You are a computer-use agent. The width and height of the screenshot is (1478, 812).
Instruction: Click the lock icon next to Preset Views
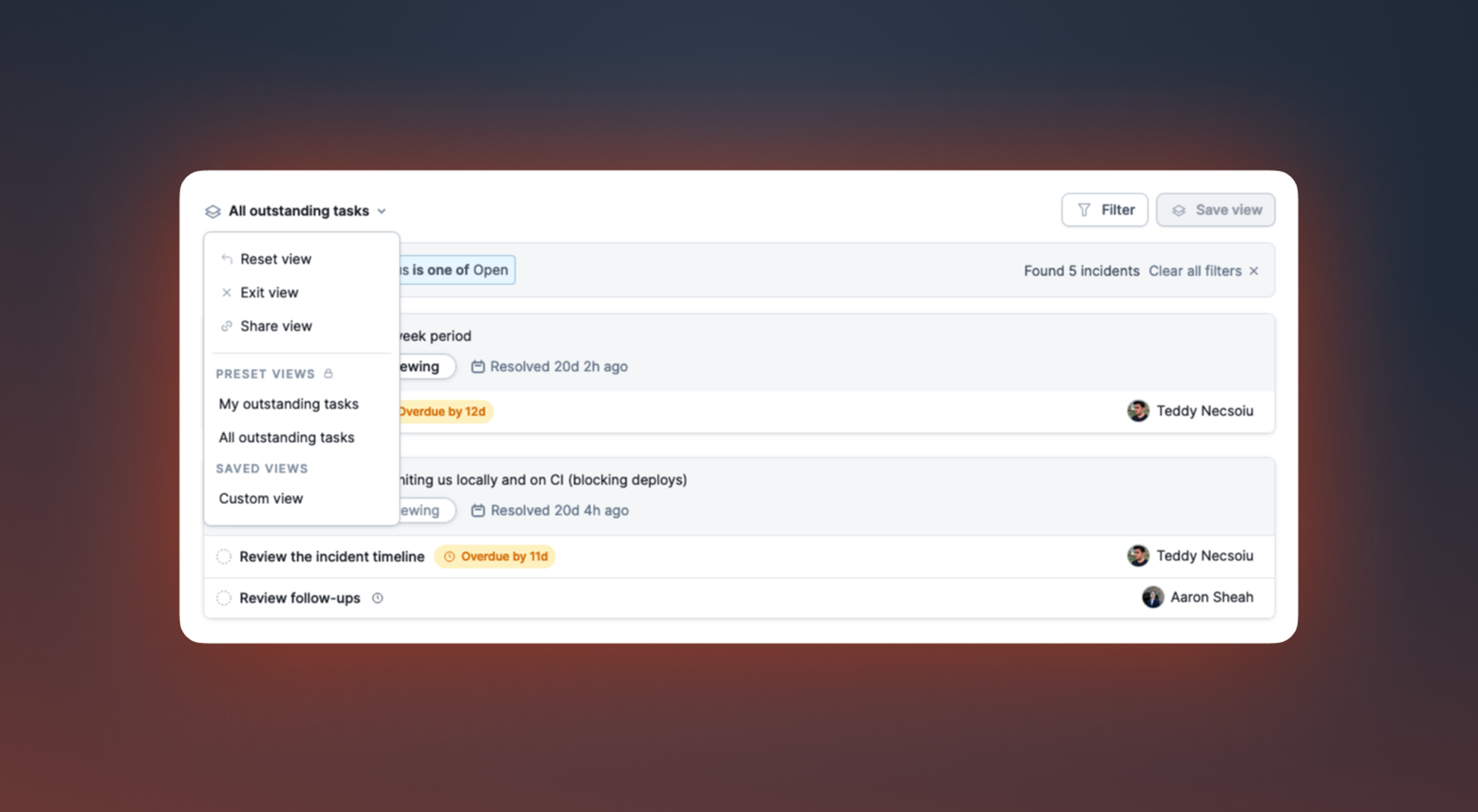(x=329, y=374)
